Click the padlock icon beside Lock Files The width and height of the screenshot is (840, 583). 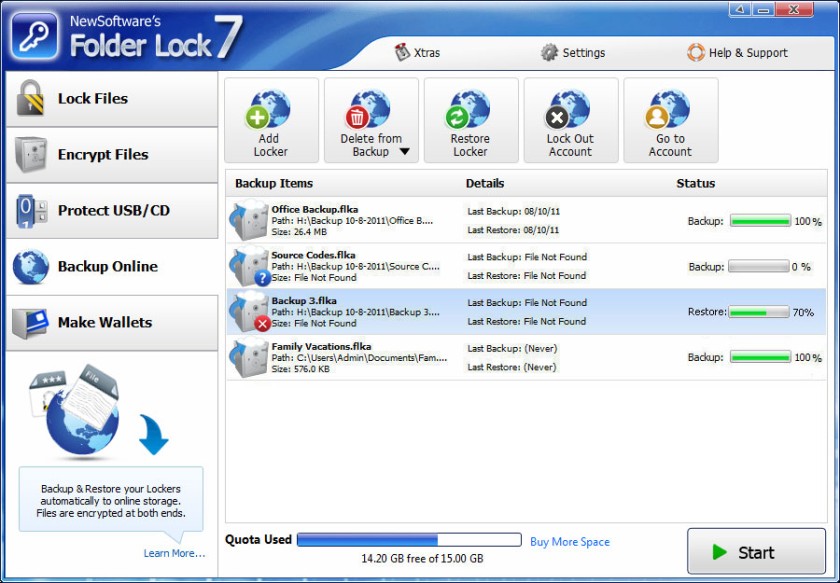pos(30,98)
